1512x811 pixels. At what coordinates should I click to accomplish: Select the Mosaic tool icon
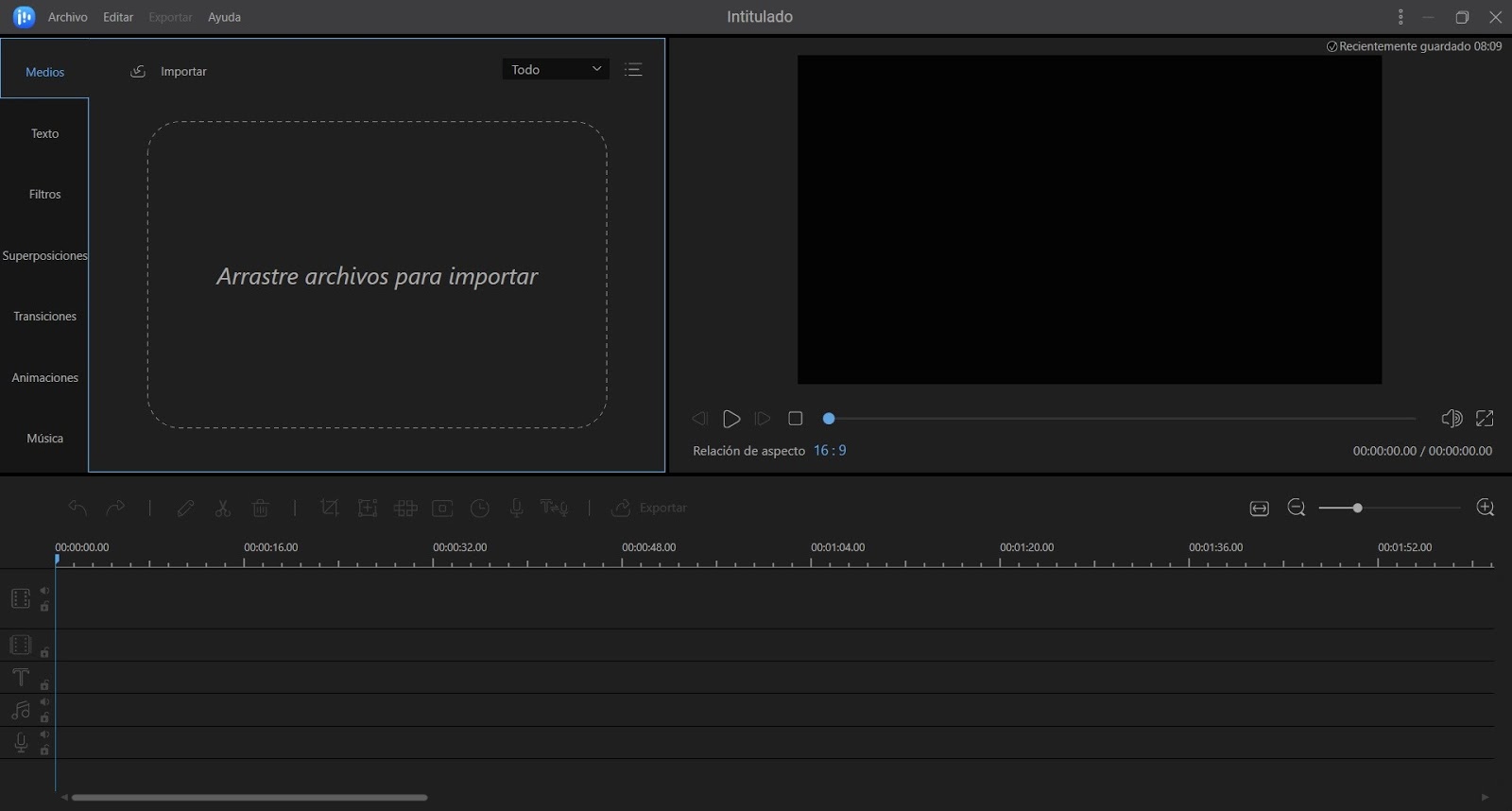[x=405, y=508]
